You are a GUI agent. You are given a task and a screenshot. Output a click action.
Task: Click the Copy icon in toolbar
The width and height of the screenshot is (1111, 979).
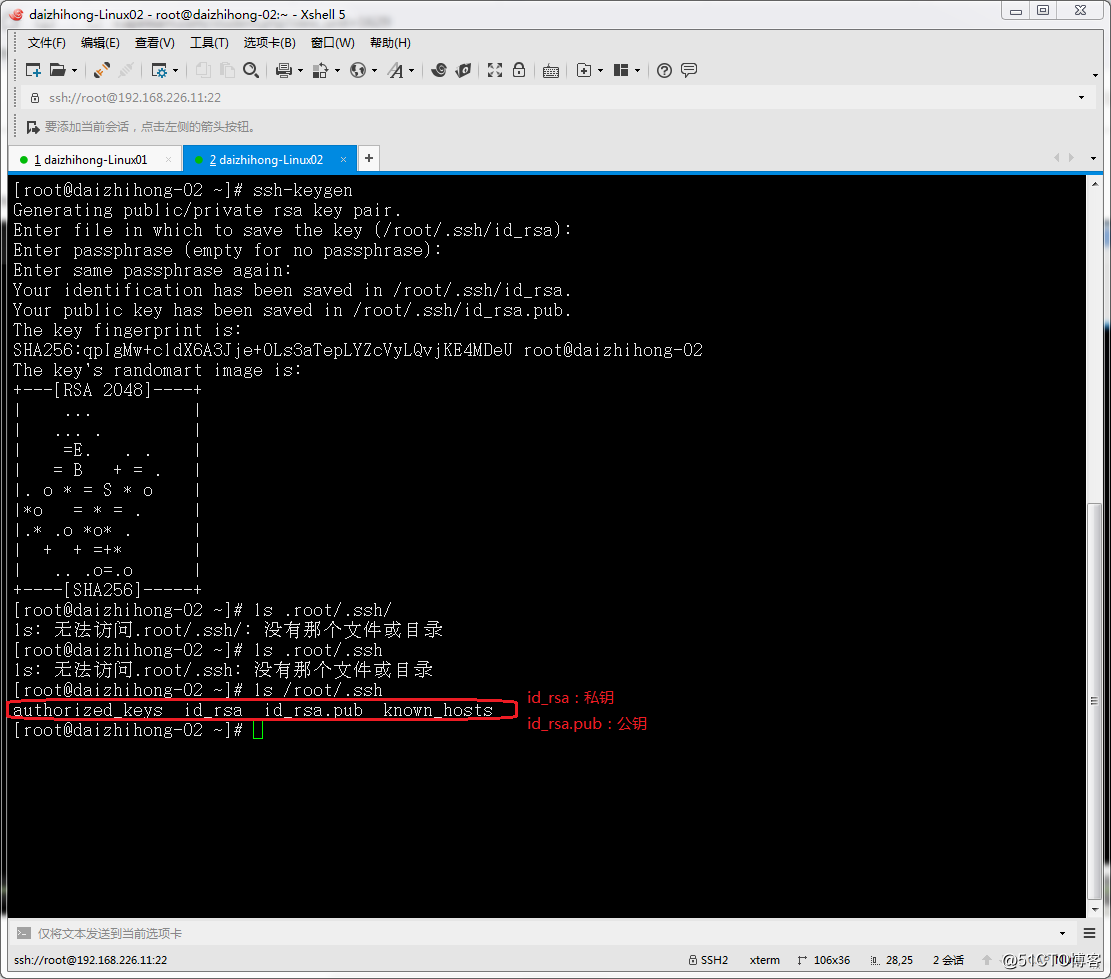203,70
